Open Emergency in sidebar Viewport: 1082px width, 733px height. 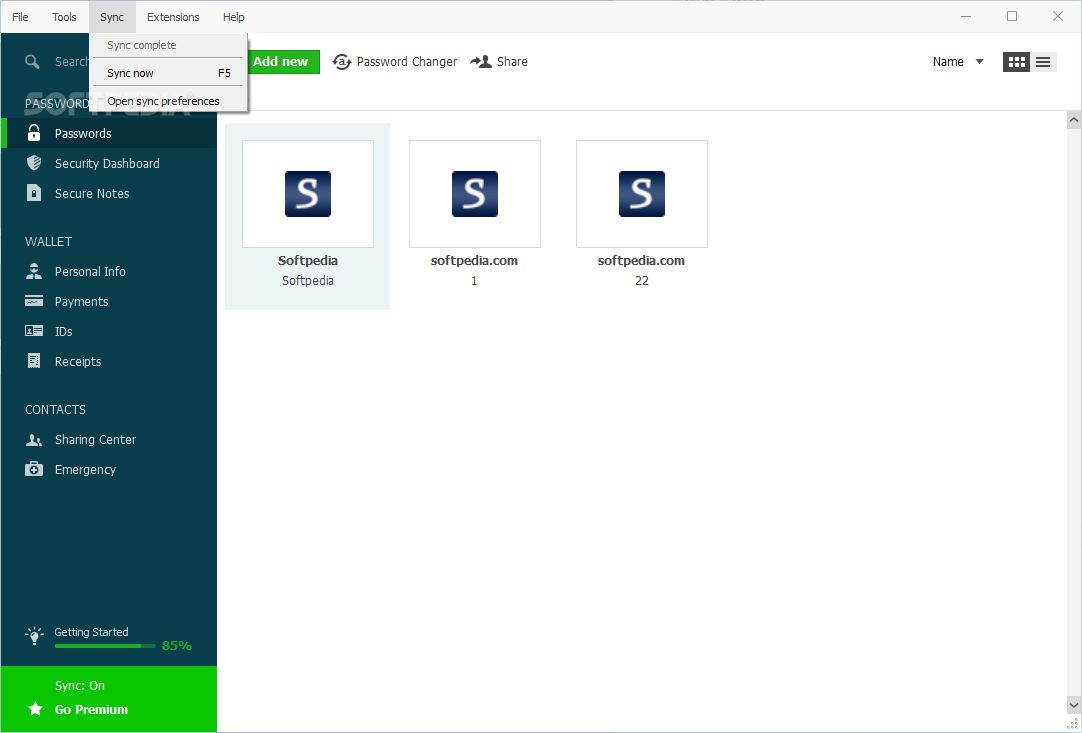coord(109,469)
